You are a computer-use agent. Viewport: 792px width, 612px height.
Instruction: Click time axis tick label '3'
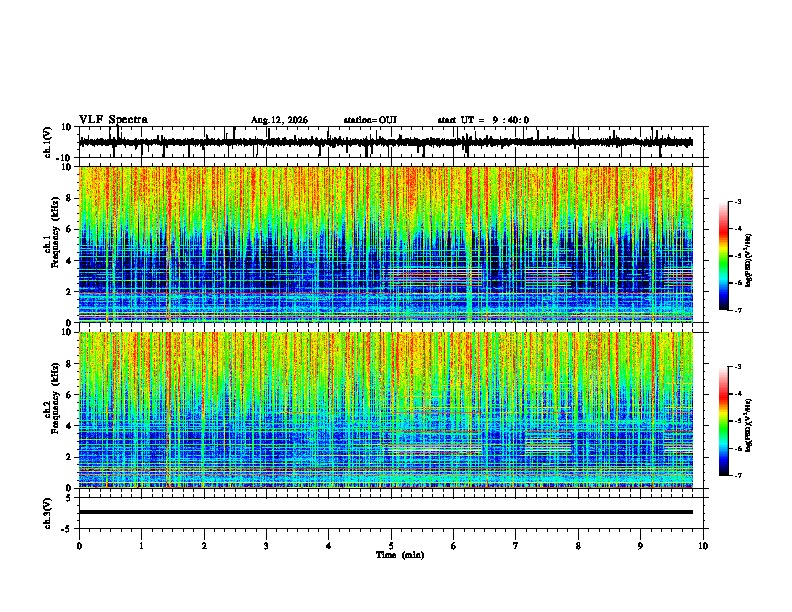pyautogui.click(x=266, y=546)
